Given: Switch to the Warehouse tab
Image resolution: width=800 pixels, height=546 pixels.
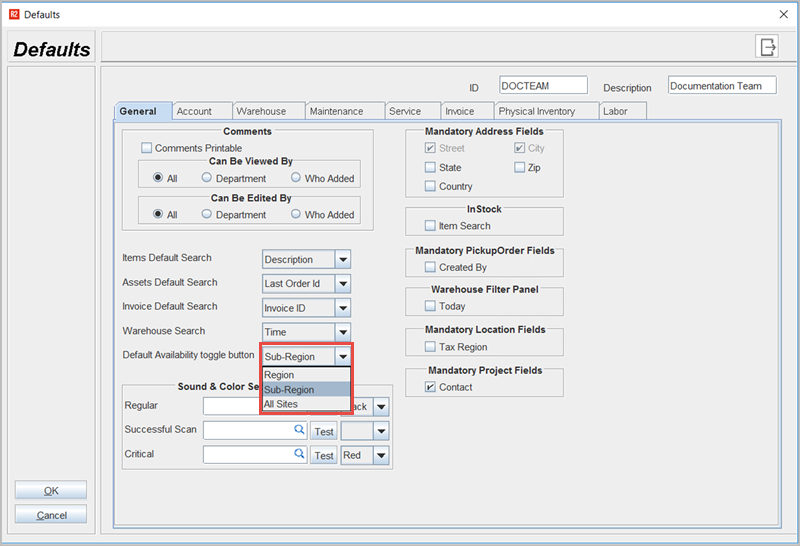Looking at the screenshot, I should (261, 111).
